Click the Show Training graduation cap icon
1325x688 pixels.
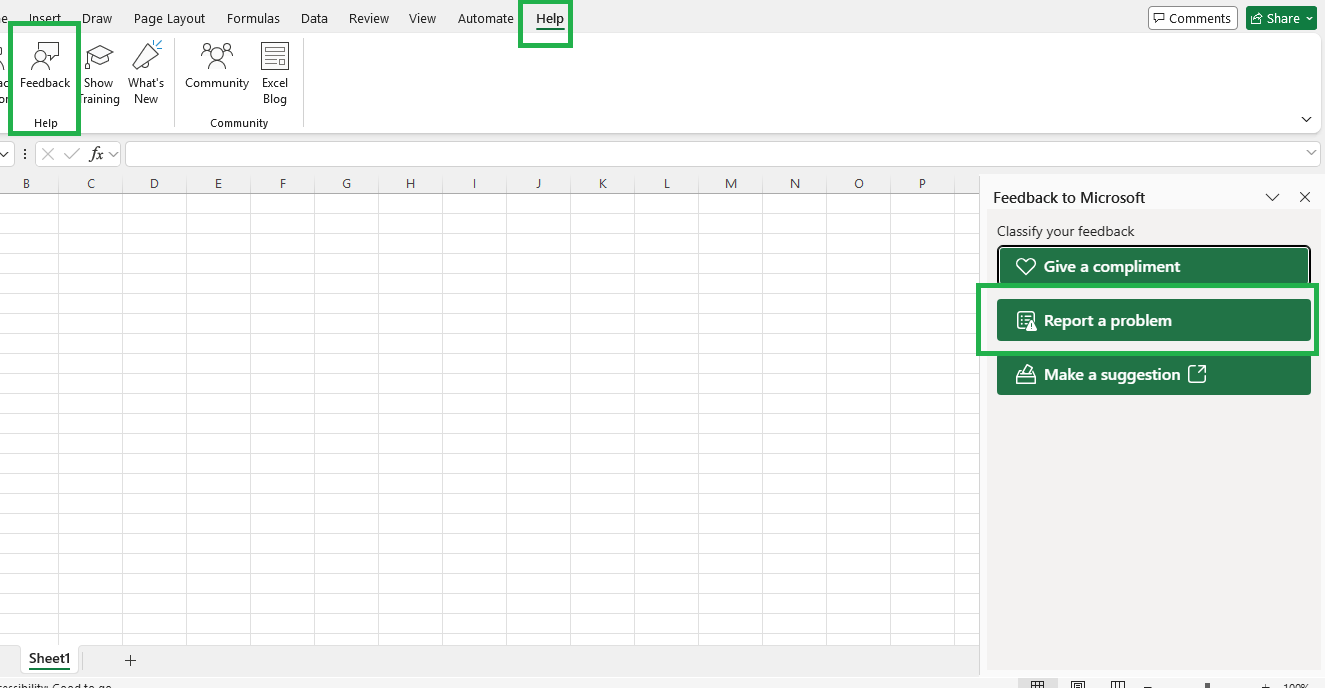[x=99, y=57]
